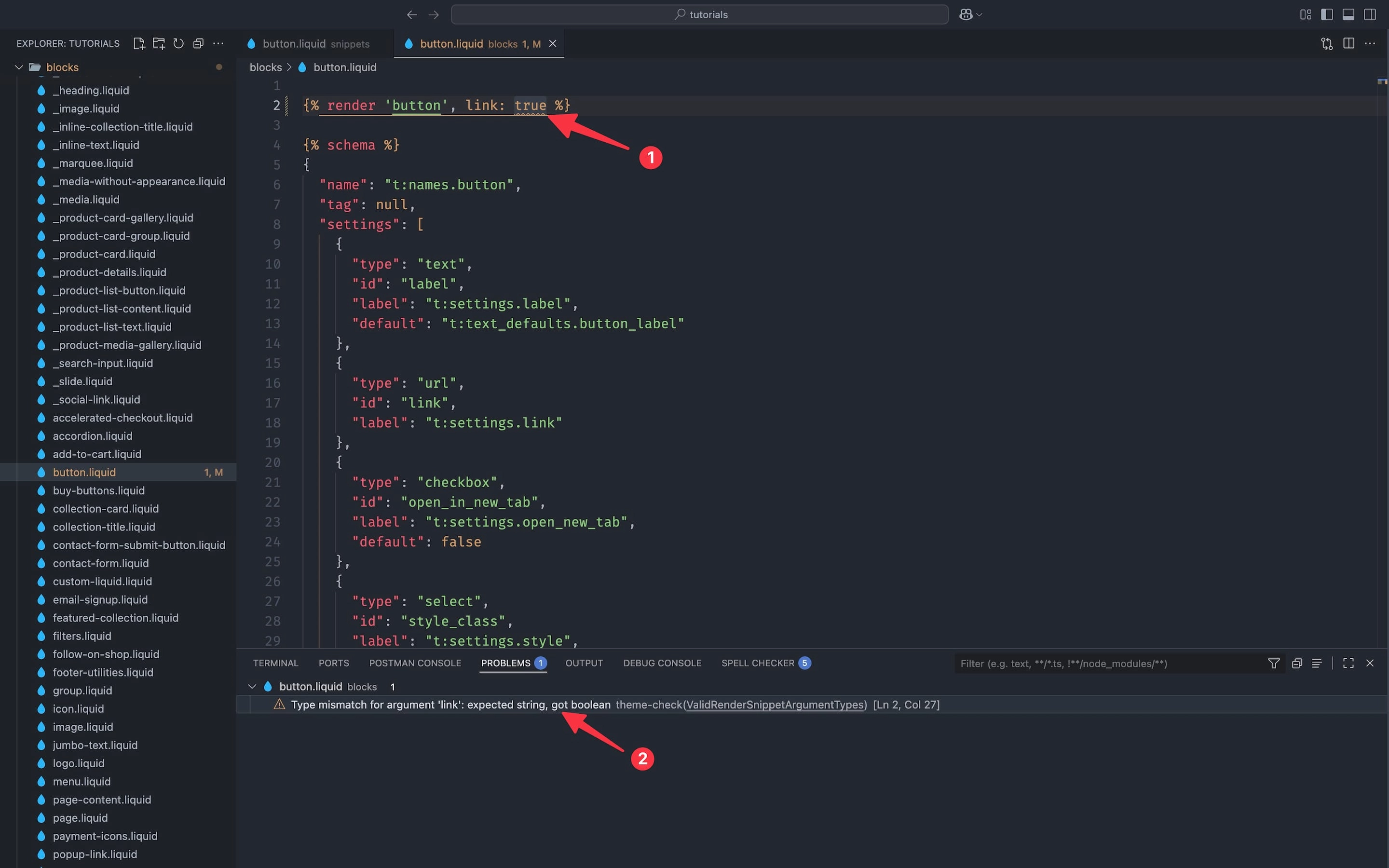Place cursor on 'true' in line 2
The width and height of the screenshot is (1389, 868).
coord(530,105)
